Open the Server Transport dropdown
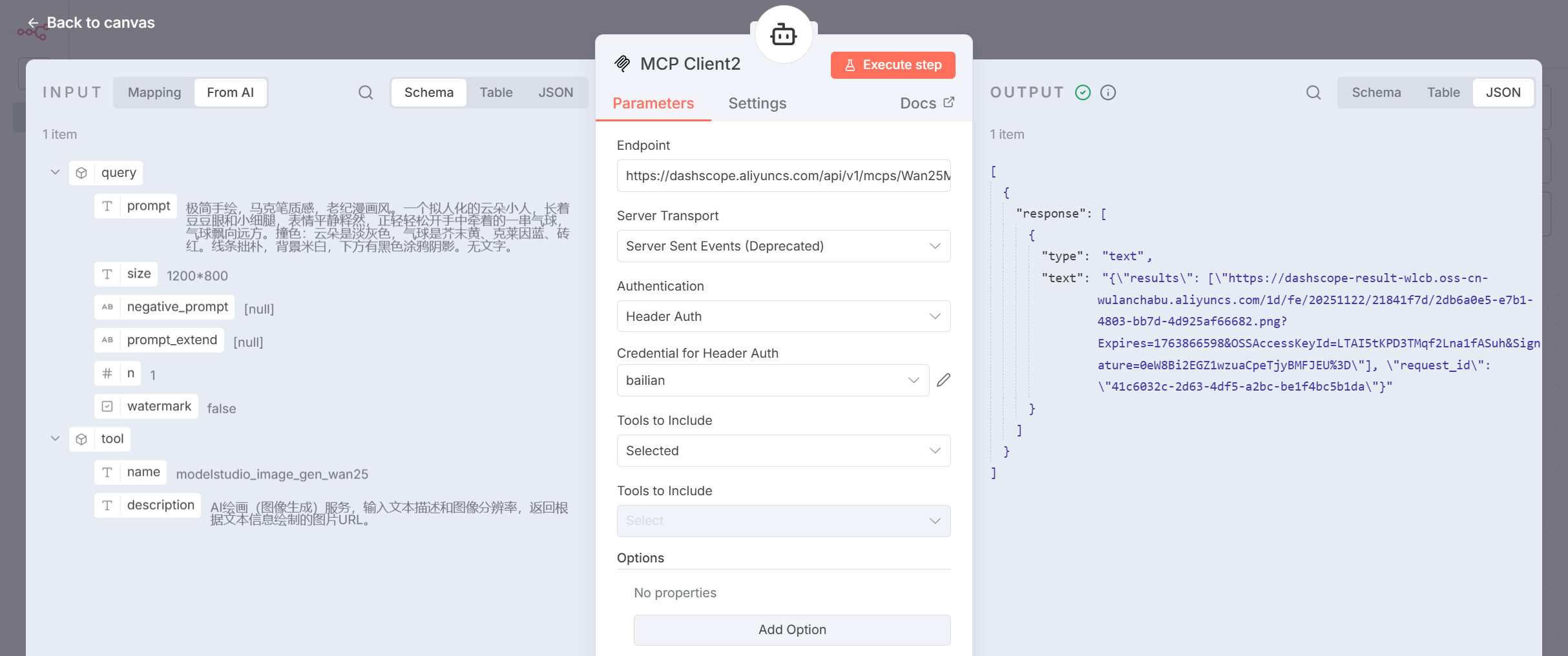Viewport: 1568px width, 656px height. [x=784, y=246]
